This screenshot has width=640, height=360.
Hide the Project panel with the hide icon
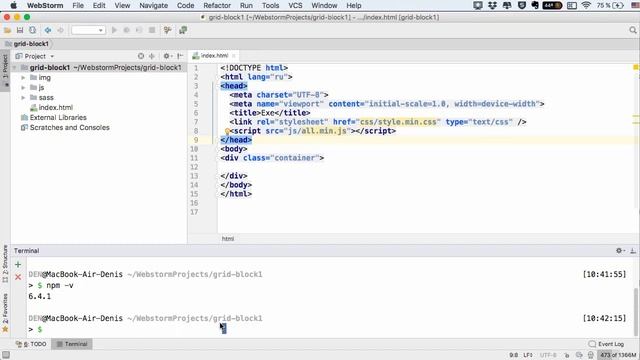tap(180, 56)
